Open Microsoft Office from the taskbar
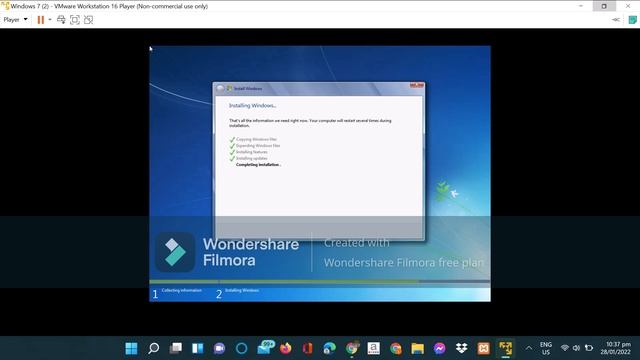The height and width of the screenshot is (360, 640). pyautogui.click(x=307, y=348)
